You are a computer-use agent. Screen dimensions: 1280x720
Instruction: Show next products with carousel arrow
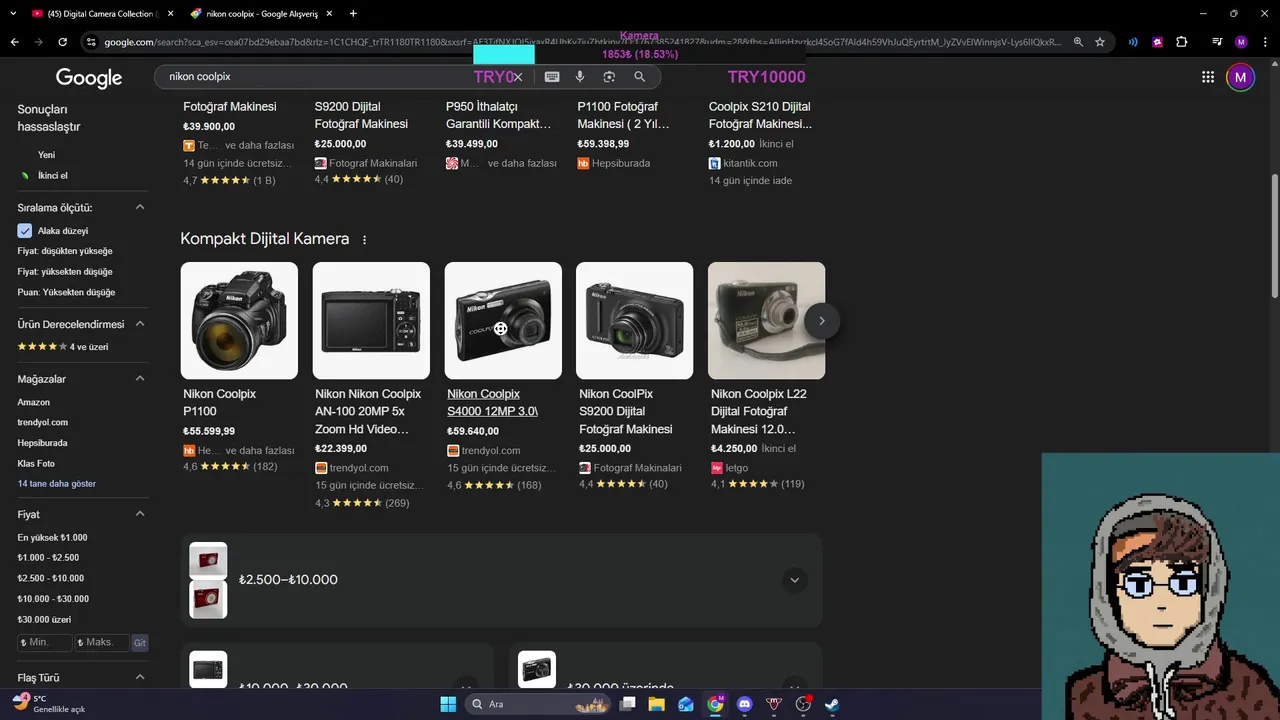point(822,321)
